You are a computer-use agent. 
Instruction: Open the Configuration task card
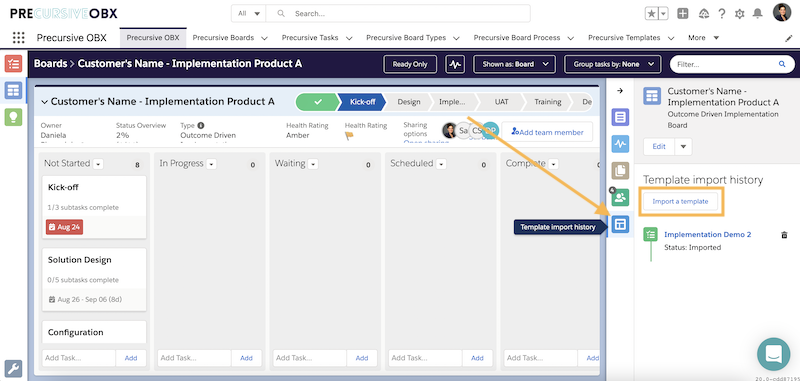(94, 332)
